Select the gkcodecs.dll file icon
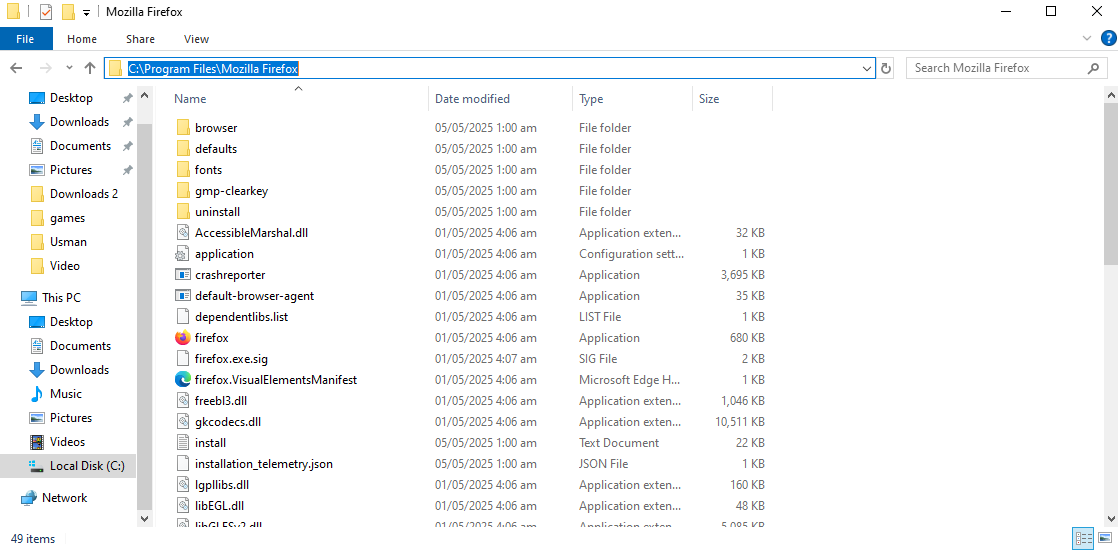1118x551 pixels. point(183,422)
